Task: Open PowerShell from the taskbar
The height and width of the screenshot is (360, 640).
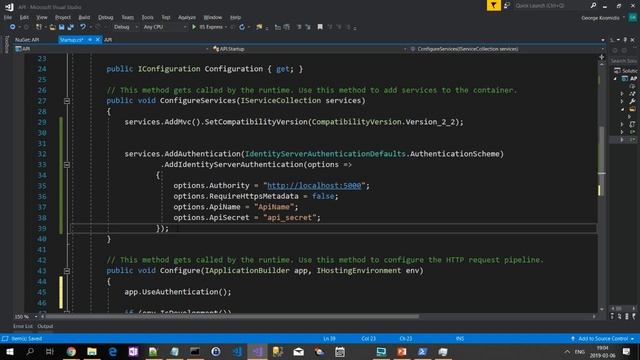Action: pos(422,351)
